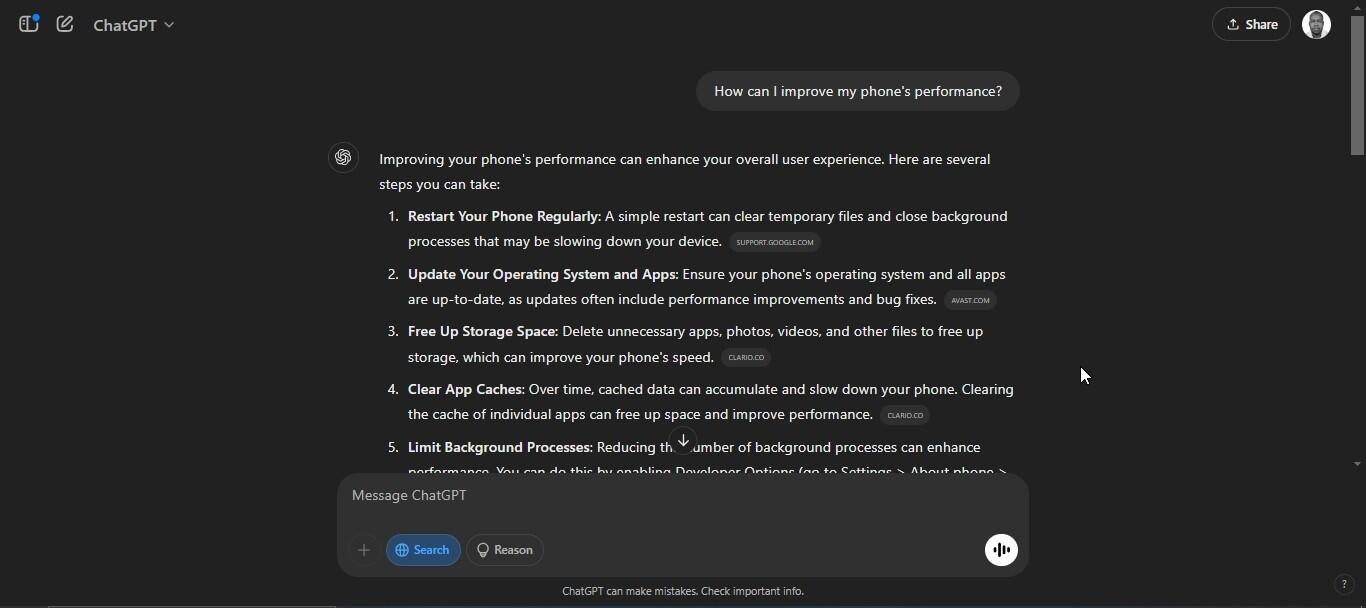The image size is (1366, 608).
Task: Click the help question mark icon
Action: [1344, 585]
